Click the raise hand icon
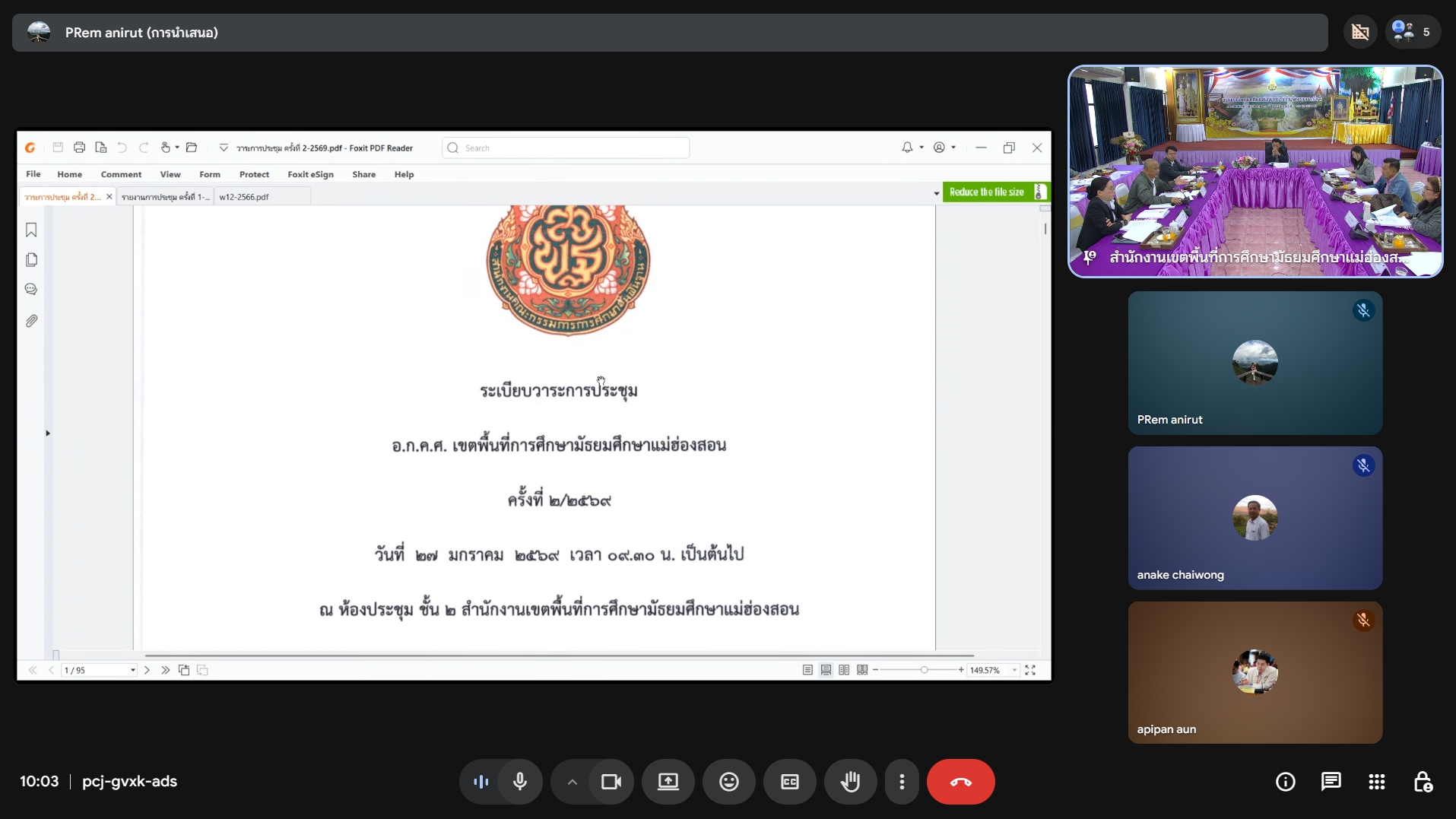 pos(850,782)
